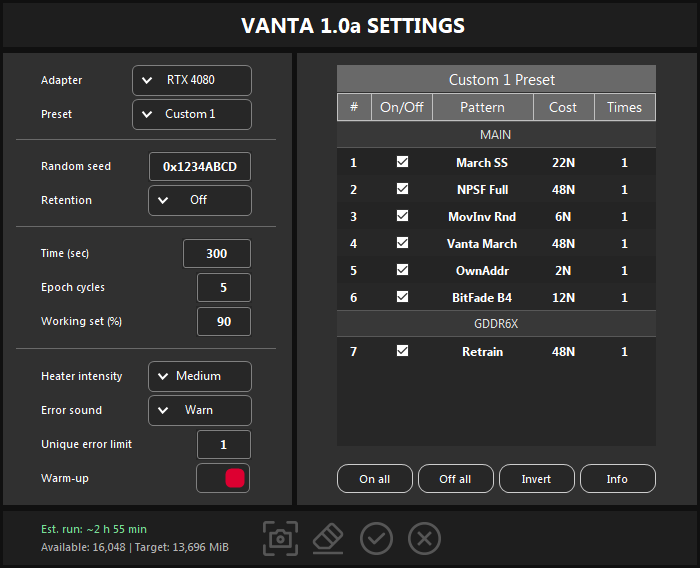Click the Cost column header
The image size is (700, 568).
click(563, 107)
